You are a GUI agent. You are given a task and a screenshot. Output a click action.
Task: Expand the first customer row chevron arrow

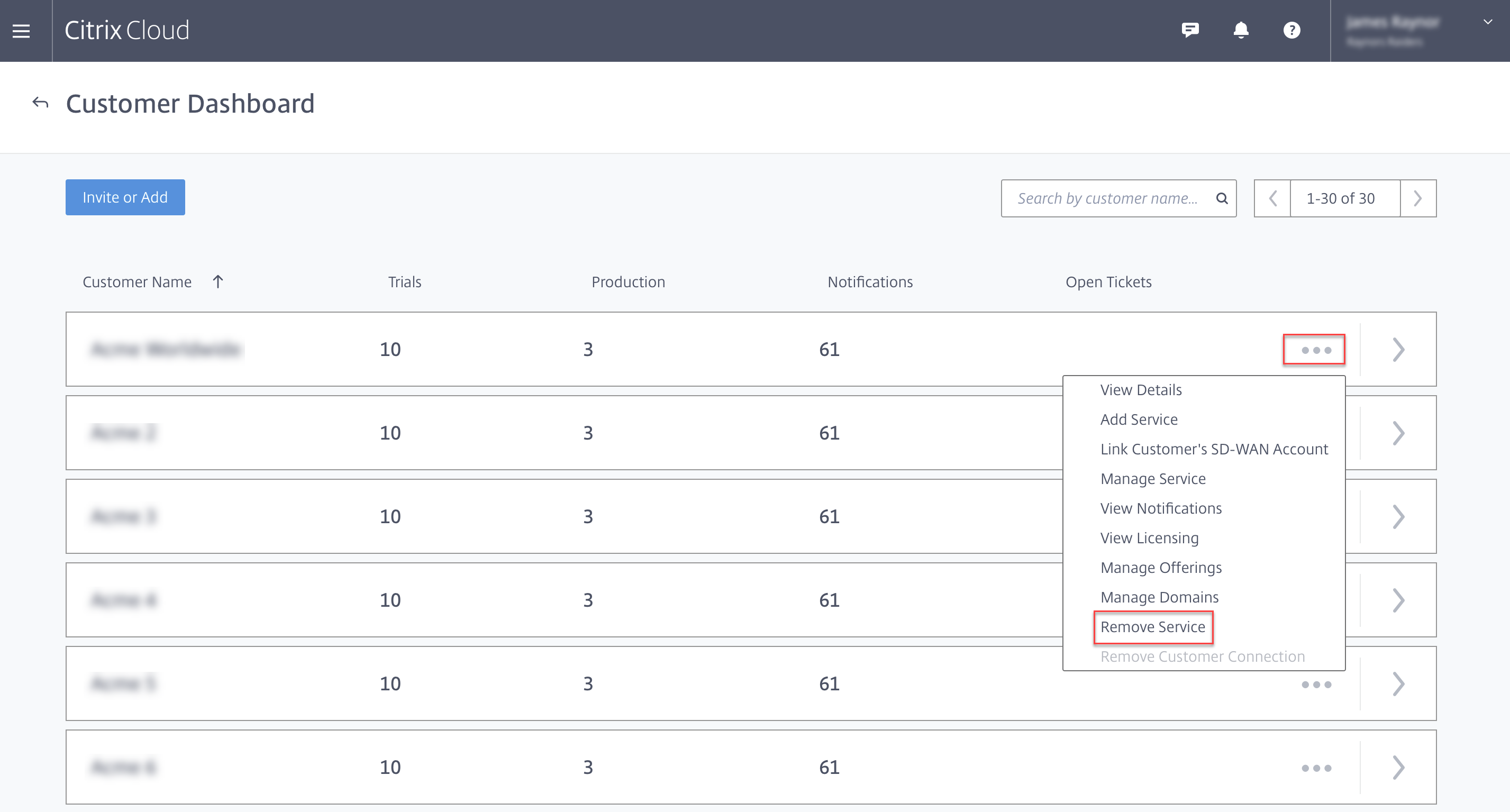(1398, 349)
